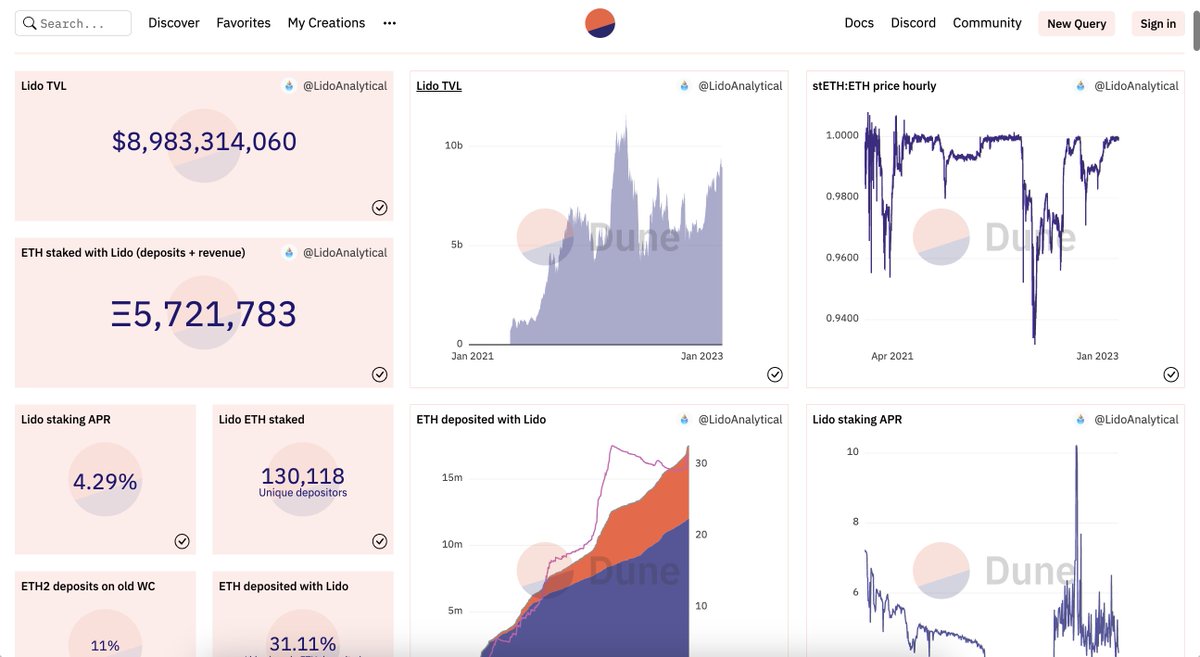This screenshot has width=1200, height=657.
Task: Open the Community page
Action: tap(987, 23)
